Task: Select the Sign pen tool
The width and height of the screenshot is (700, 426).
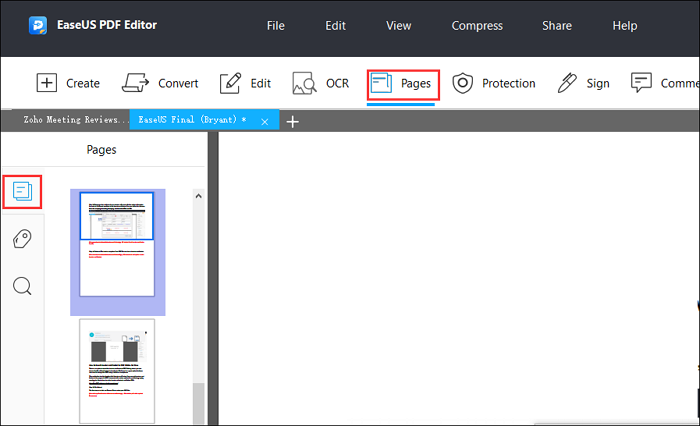Action: pyautogui.click(x=567, y=83)
